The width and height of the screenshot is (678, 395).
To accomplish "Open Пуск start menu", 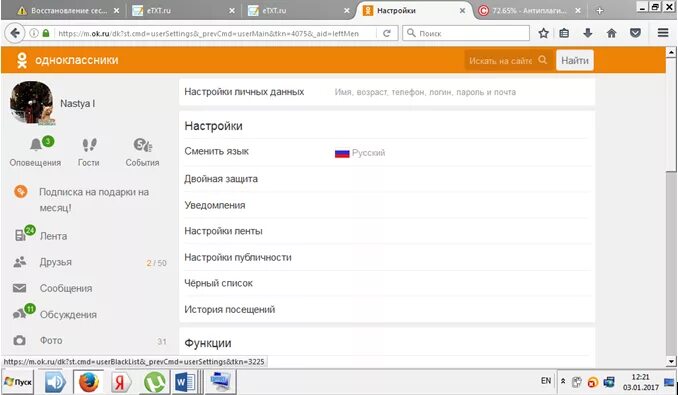I will [x=18, y=382].
